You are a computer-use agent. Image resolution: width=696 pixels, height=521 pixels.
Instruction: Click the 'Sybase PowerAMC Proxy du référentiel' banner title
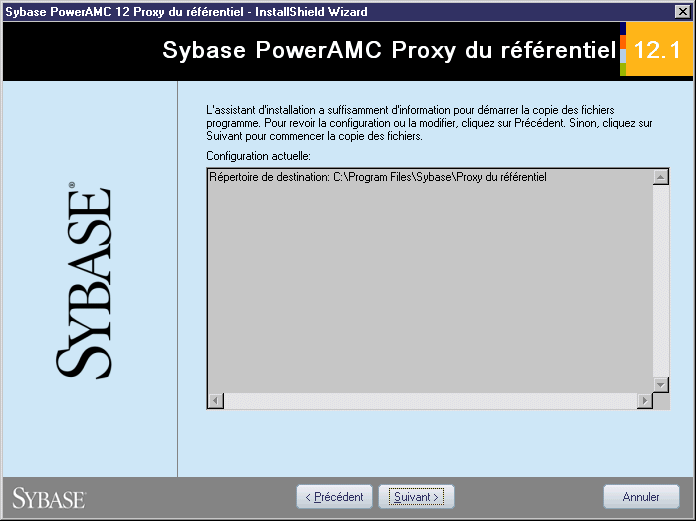(389, 50)
